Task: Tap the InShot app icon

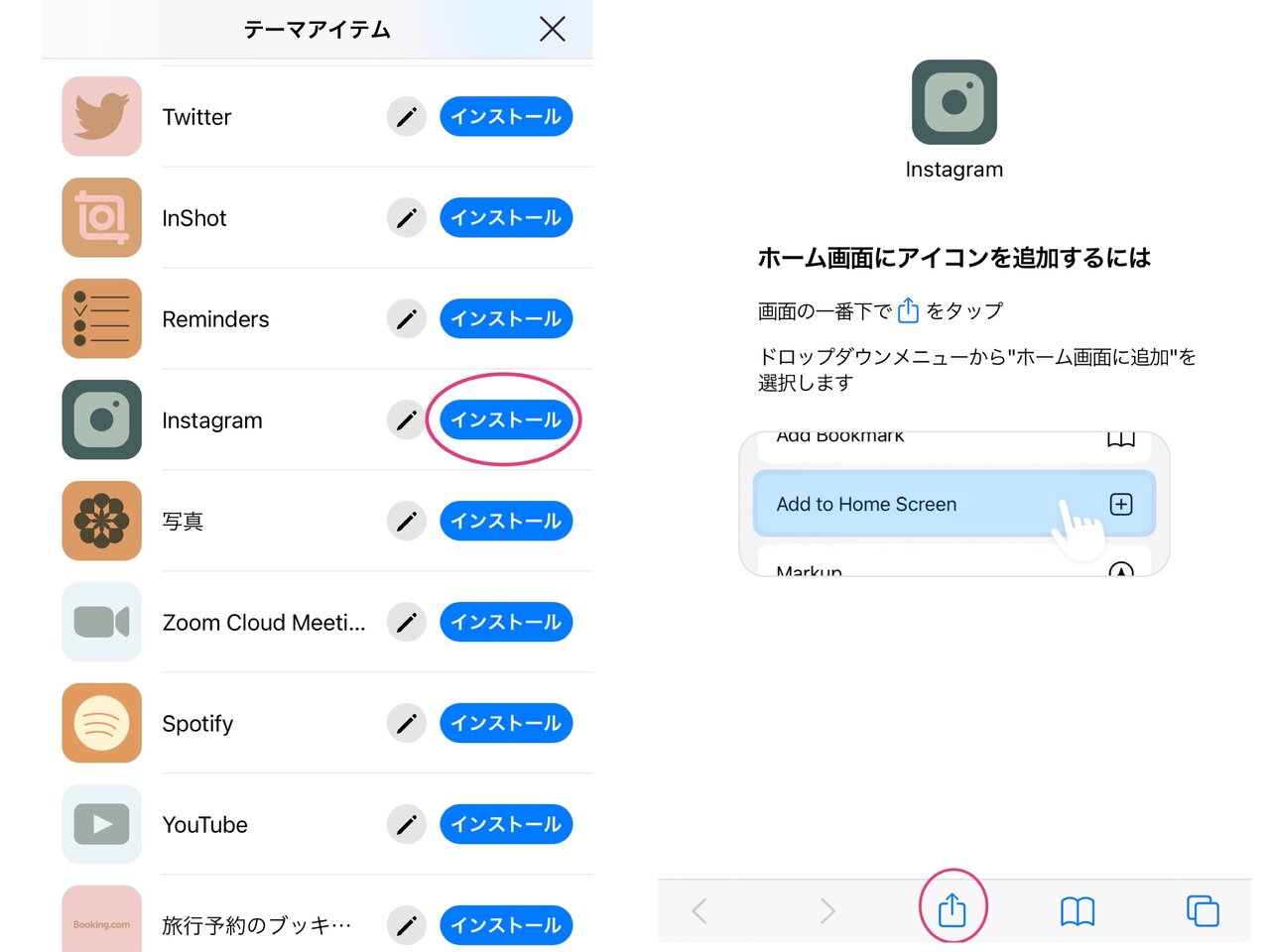Action: pyautogui.click(x=101, y=217)
